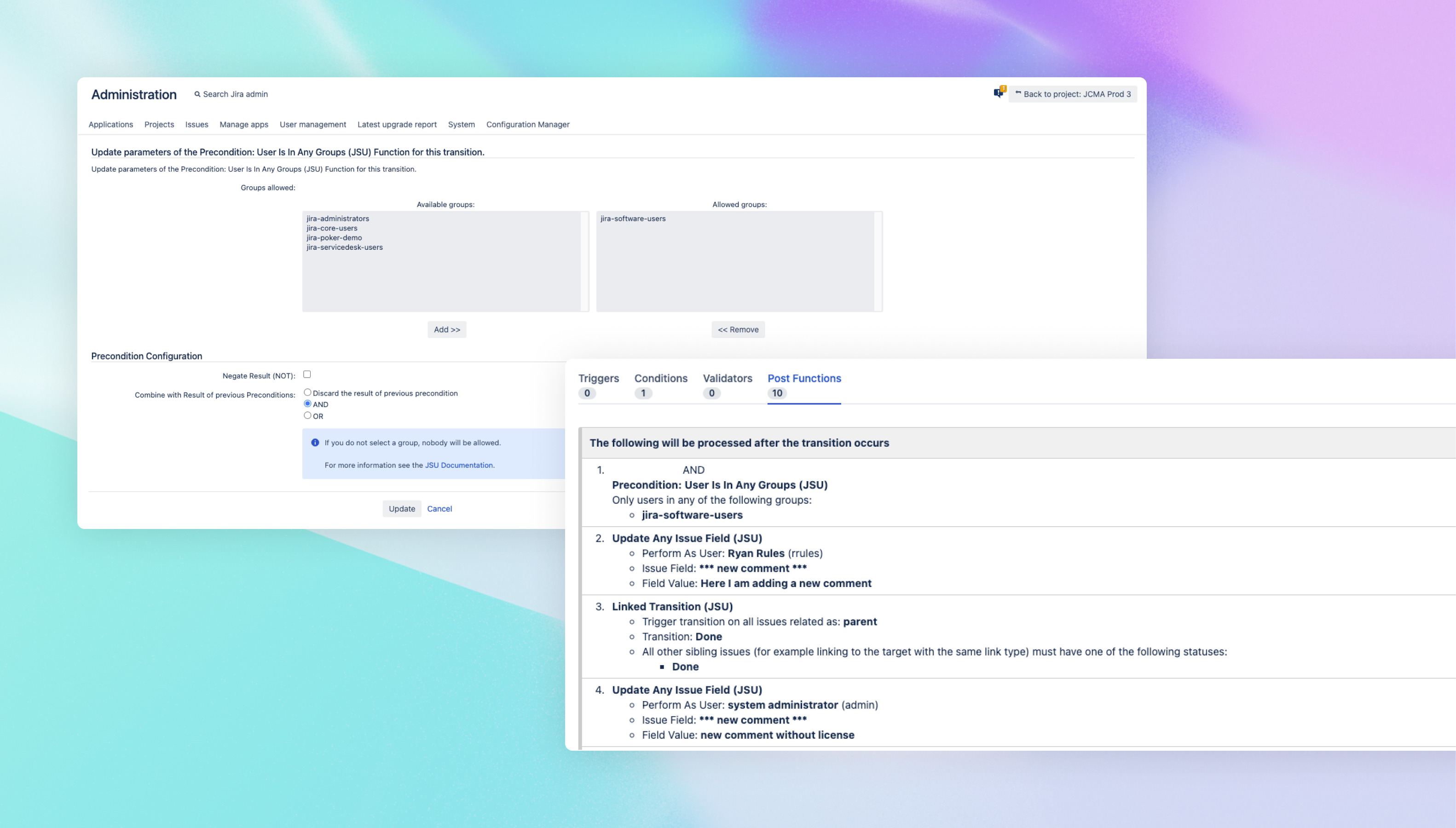Screen dimensions: 1456x828
Task: Switch to the Conditions tab
Action: [660, 379]
